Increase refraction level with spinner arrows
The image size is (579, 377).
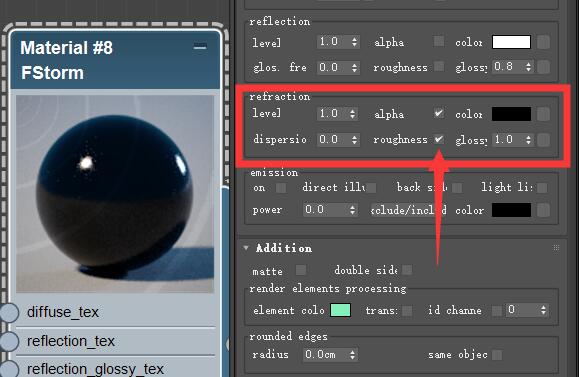point(353,113)
